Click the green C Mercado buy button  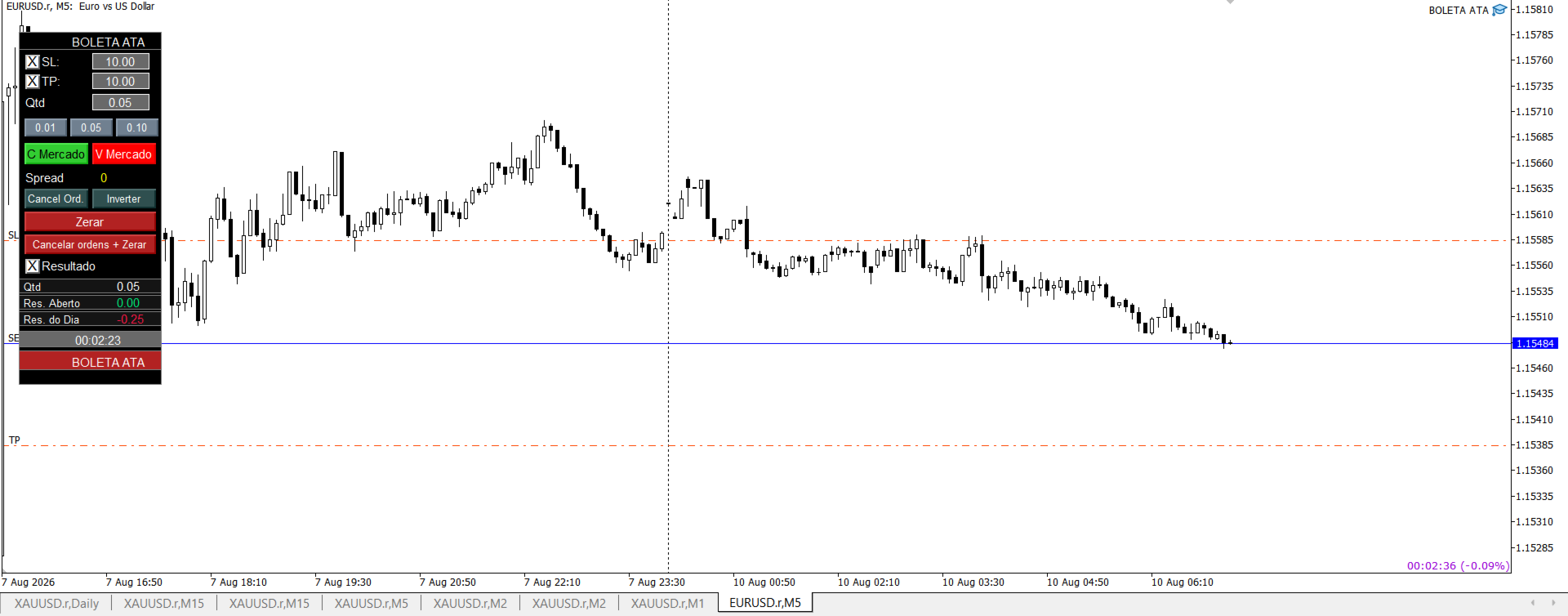[x=56, y=154]
